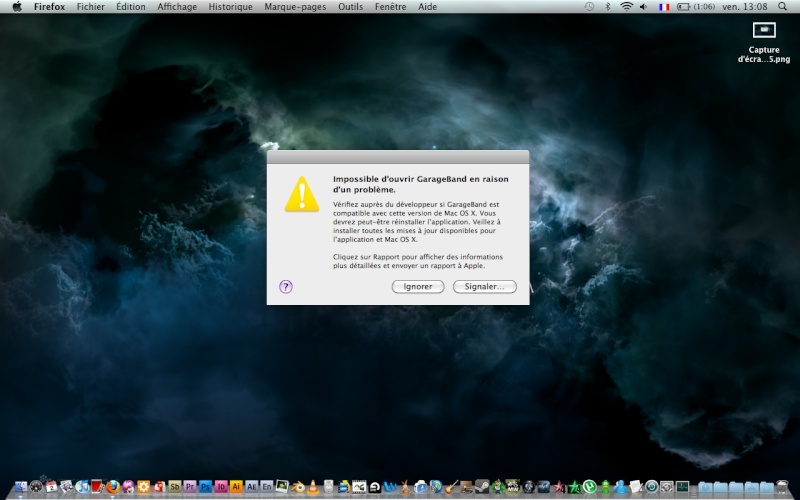800x500 pixels.
Task: Launch Adobe Soundbooth (Sb) from Dock
Action: click(174, 487)
